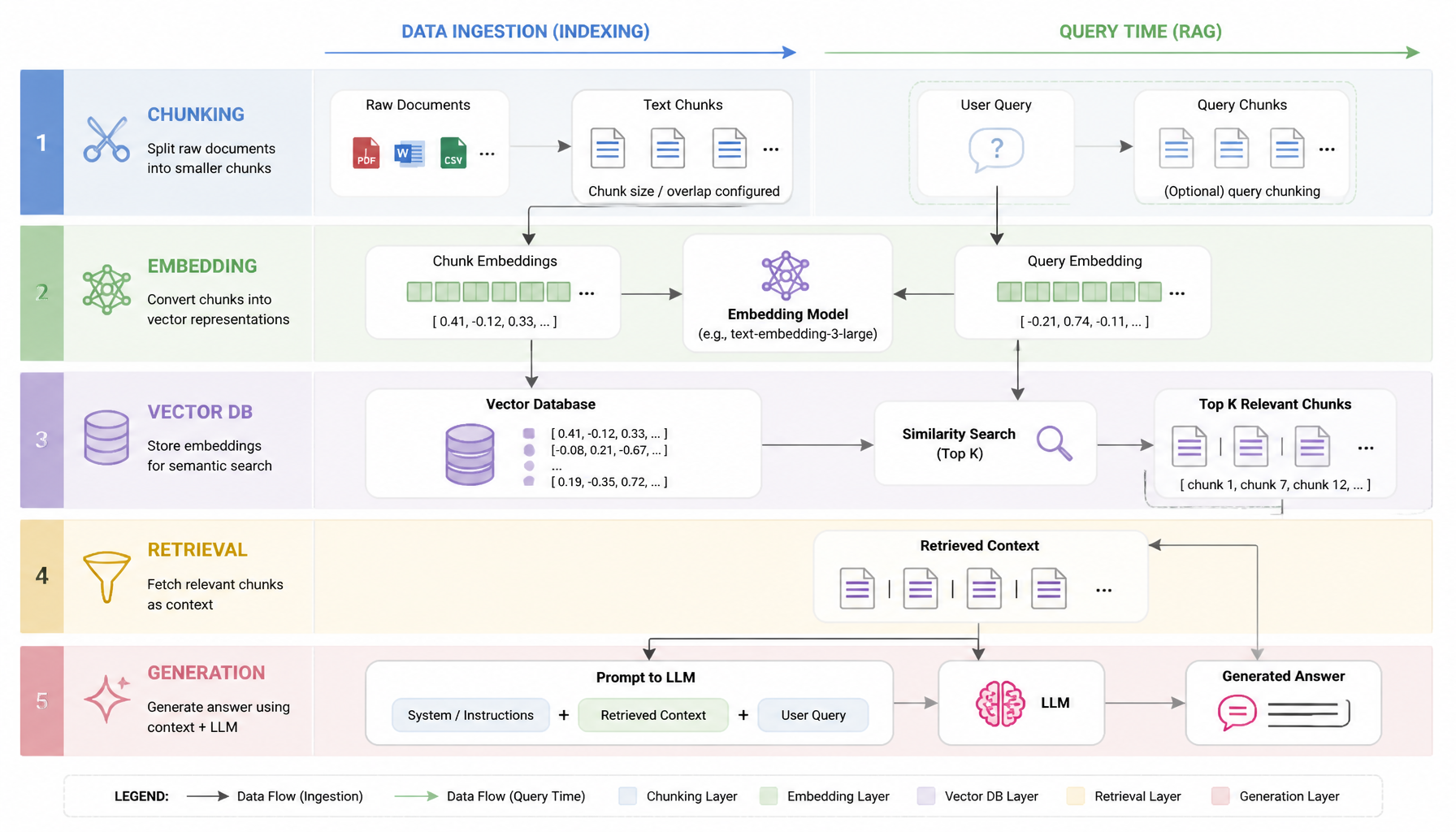Click the chat bubble icon in Generated Answer

point(1237,713)
